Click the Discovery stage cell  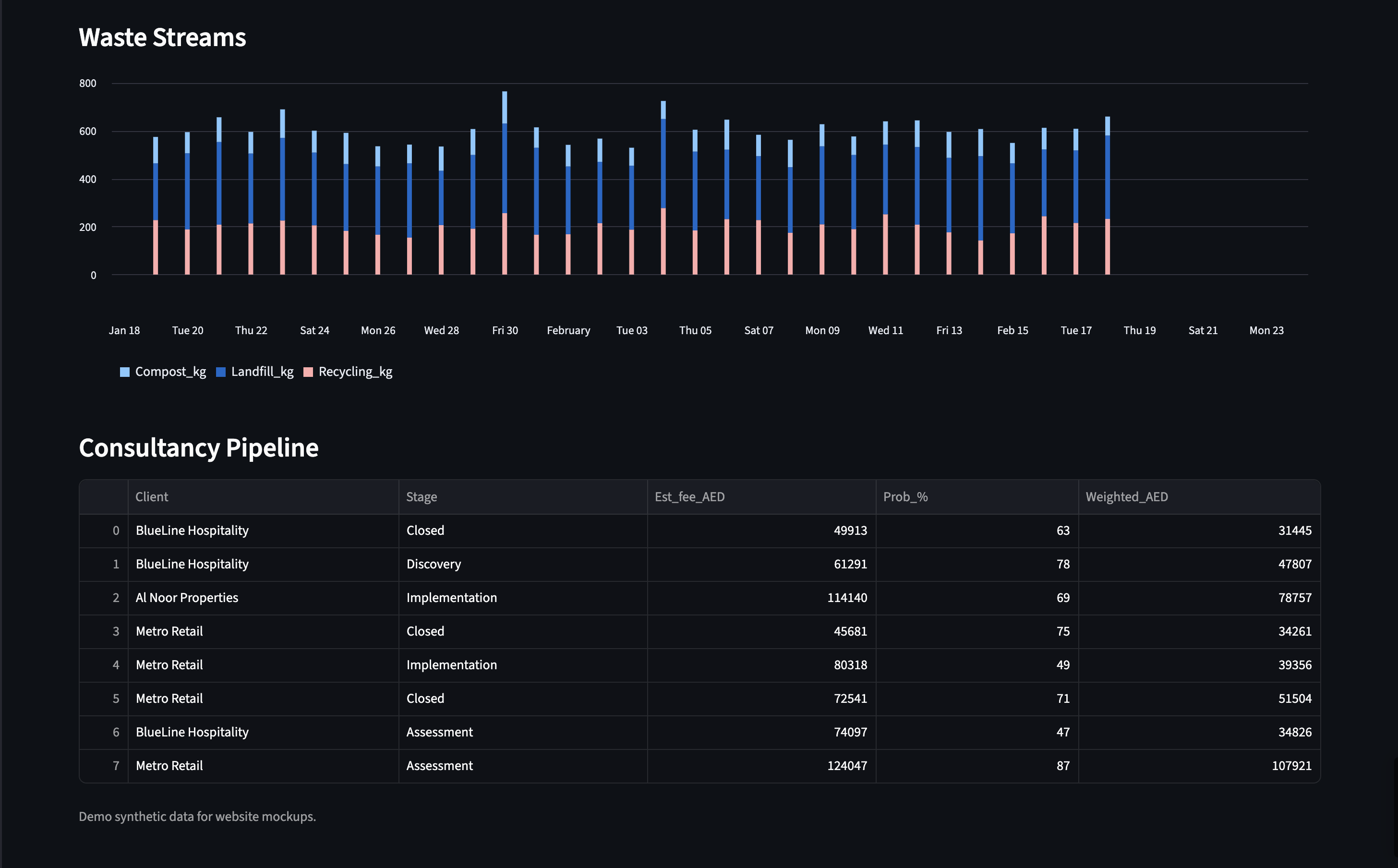[434, 564]
